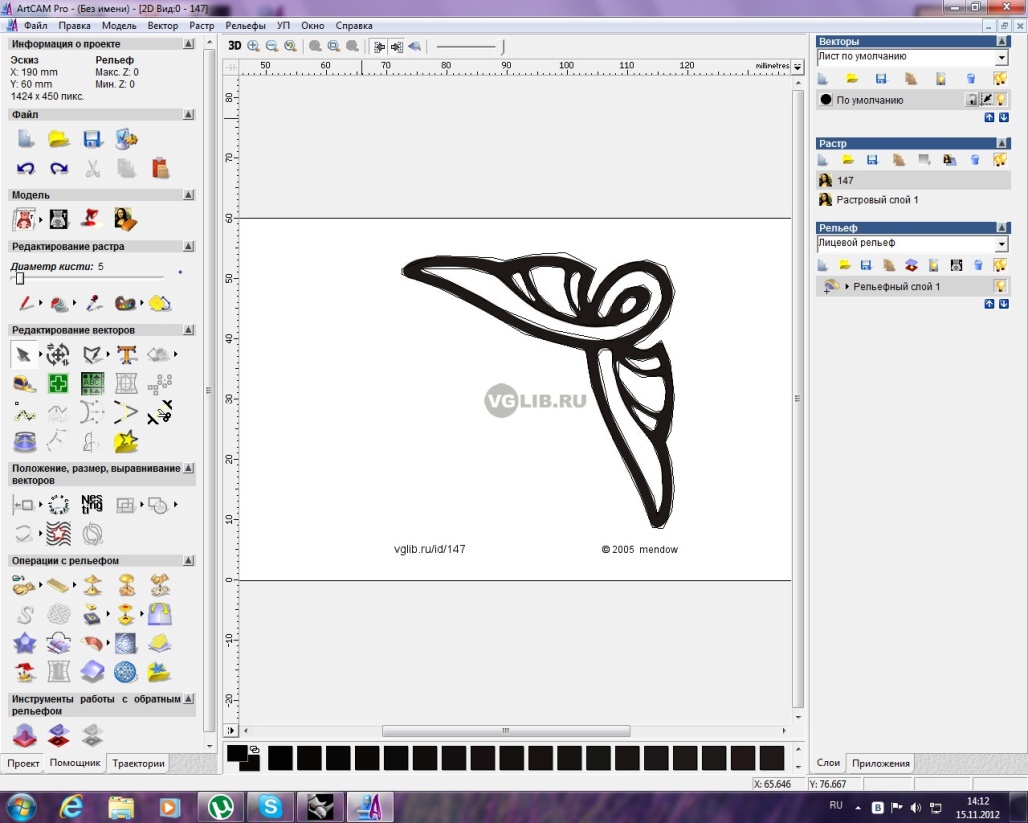Open Лист по умолчанию dropdown

pos(1001,58)
